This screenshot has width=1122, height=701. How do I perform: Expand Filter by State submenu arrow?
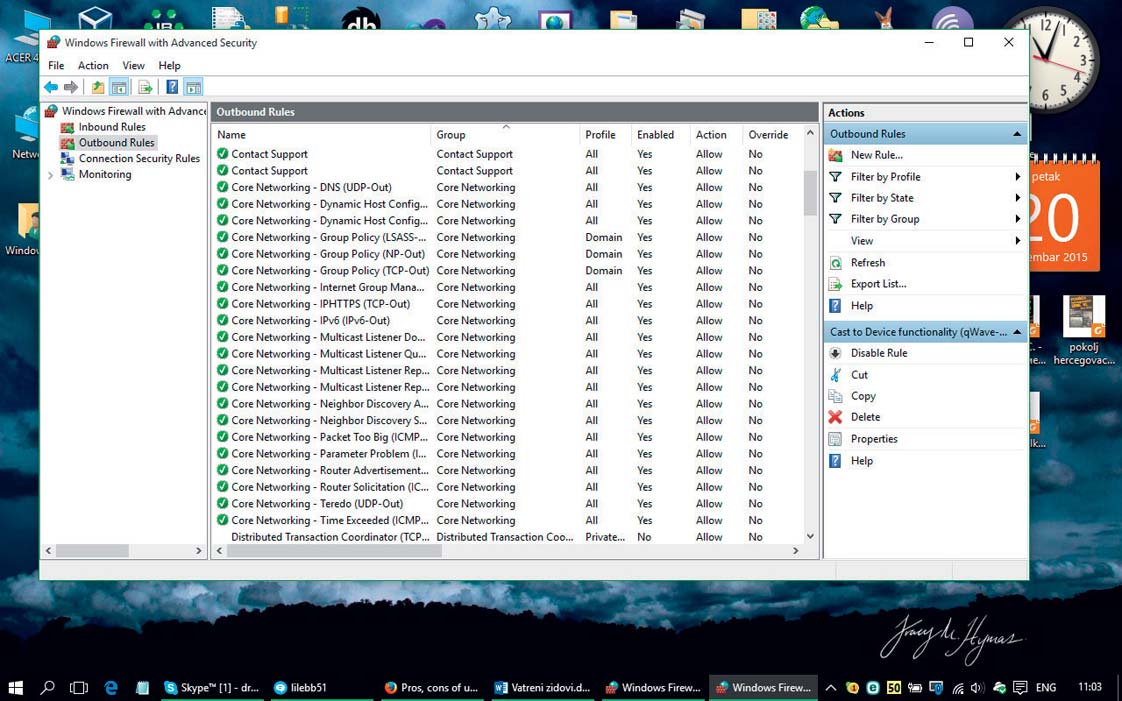[x=1017, y=198]
